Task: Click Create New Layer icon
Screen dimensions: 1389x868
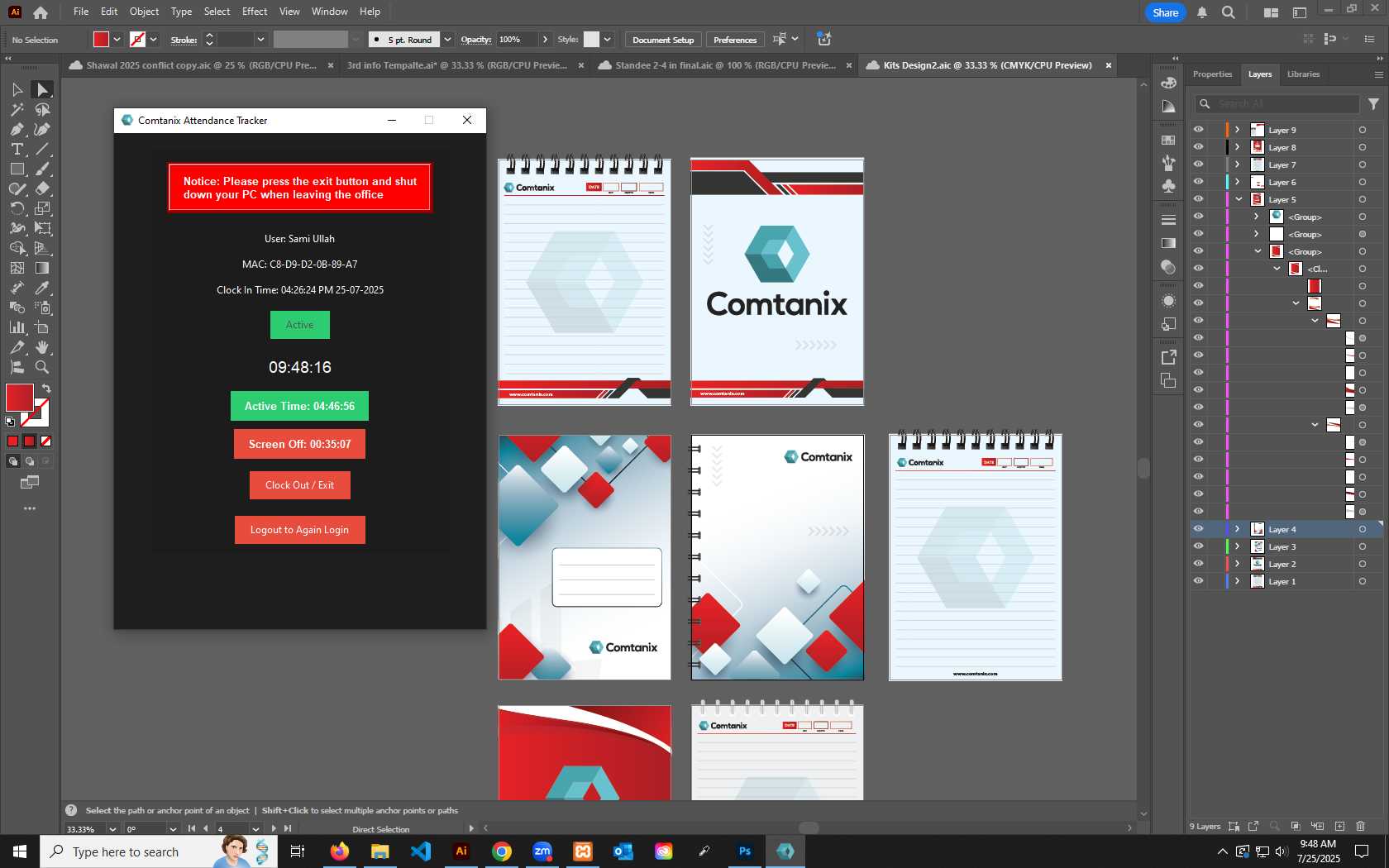Action: (1339, 826)
